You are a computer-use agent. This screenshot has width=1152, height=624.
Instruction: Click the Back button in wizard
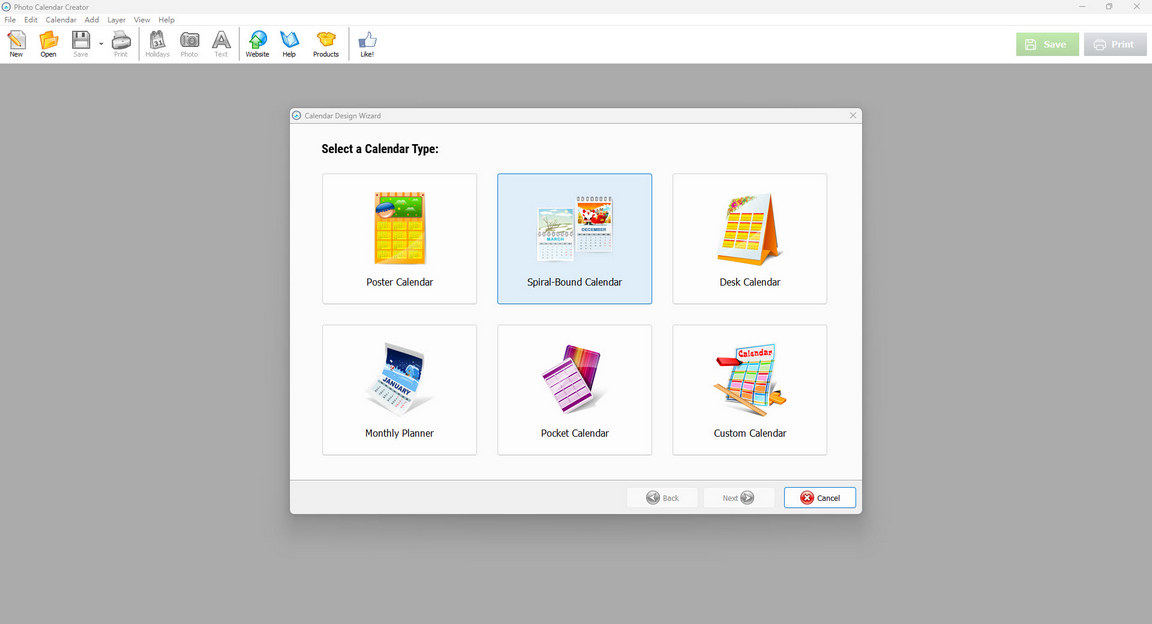point(662,498)
